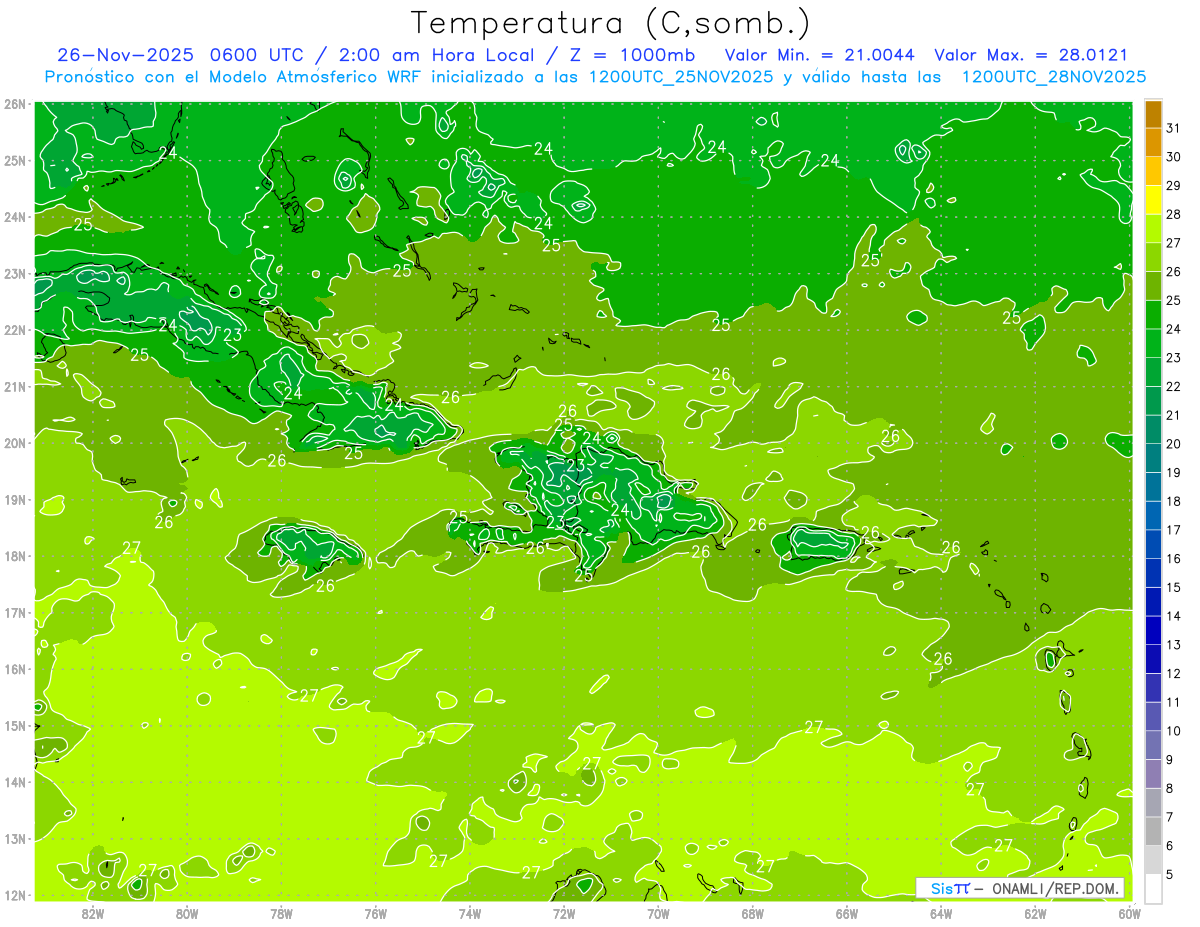
Task: Click the legend value label 7
Action: tap(1170, 817)
